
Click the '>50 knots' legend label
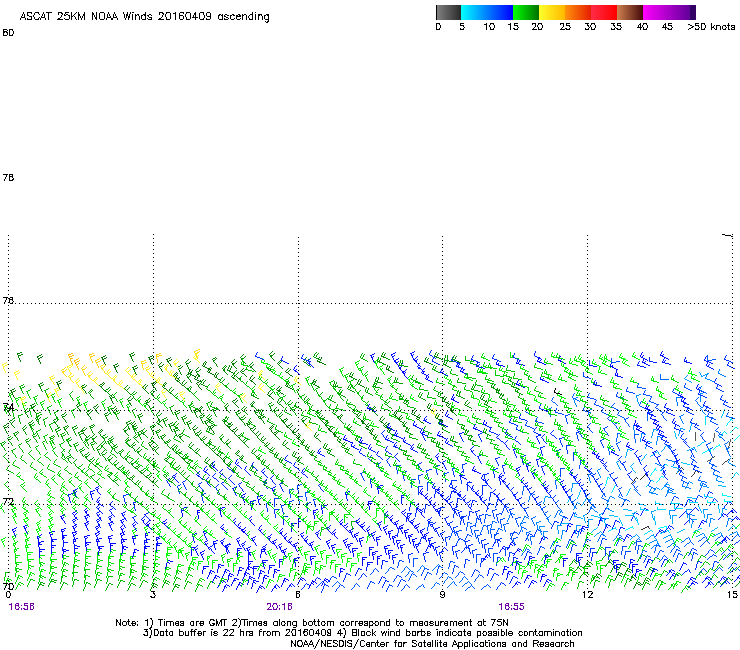(711, 27)
